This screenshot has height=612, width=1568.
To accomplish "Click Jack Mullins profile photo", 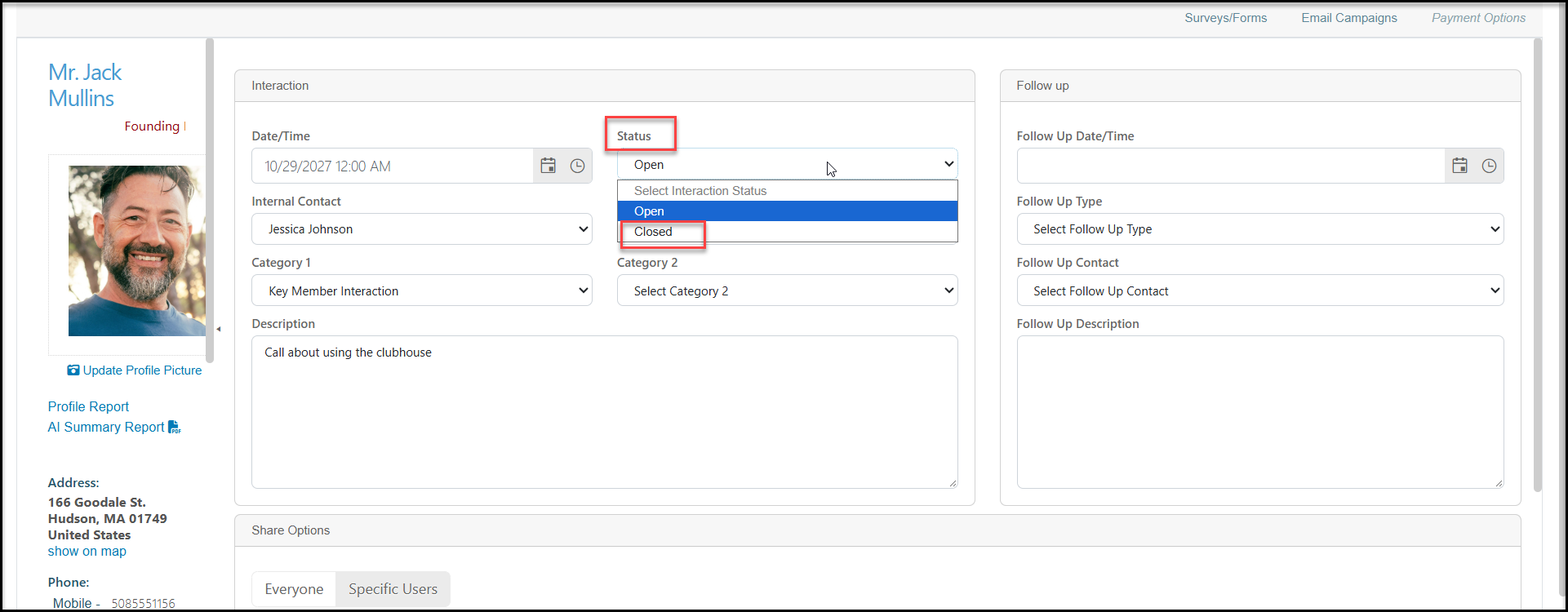I will pos(136,251).
